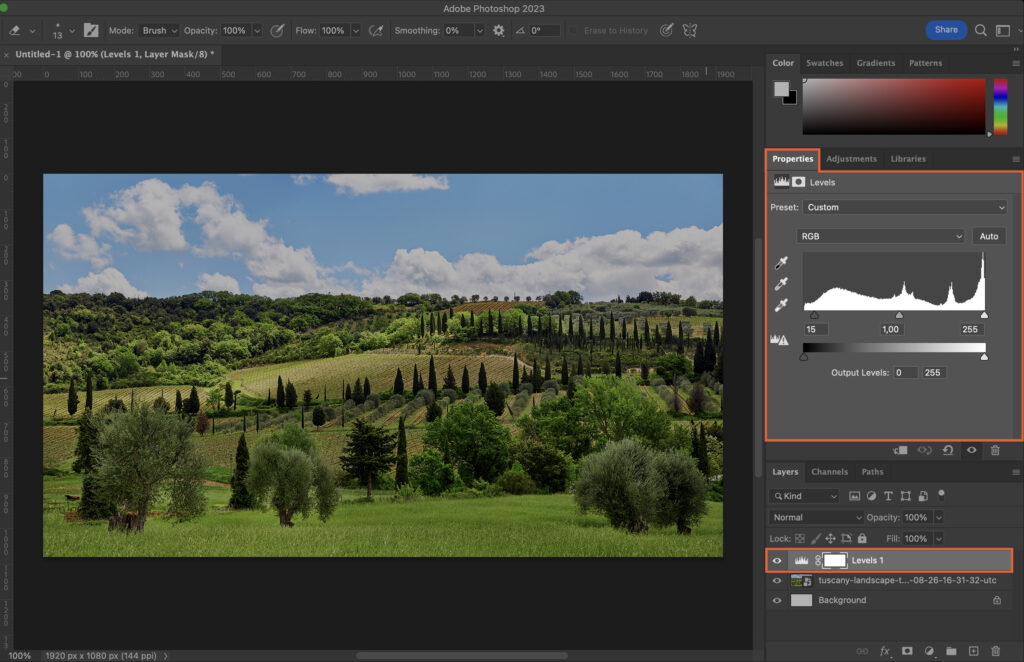
Task: Click the Create new layer icon
Action: coord(972,651)
